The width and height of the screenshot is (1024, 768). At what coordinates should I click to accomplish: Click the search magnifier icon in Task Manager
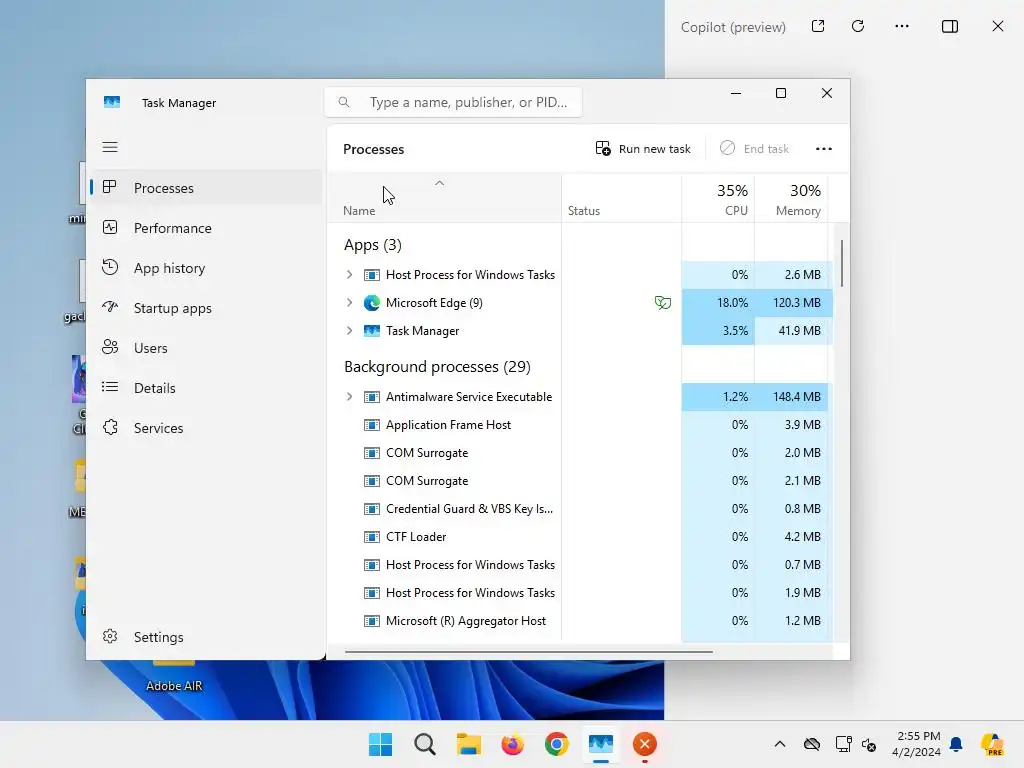coord(344,102)
